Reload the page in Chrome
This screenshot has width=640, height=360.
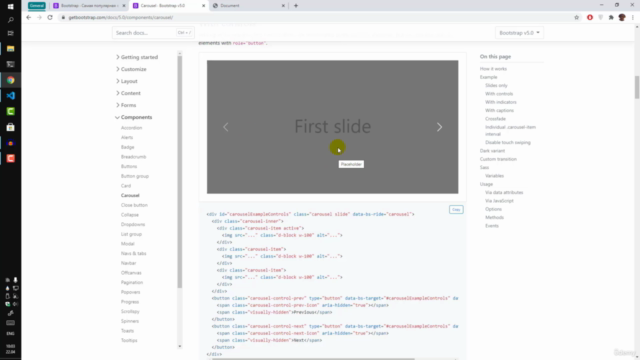[50, 17]
